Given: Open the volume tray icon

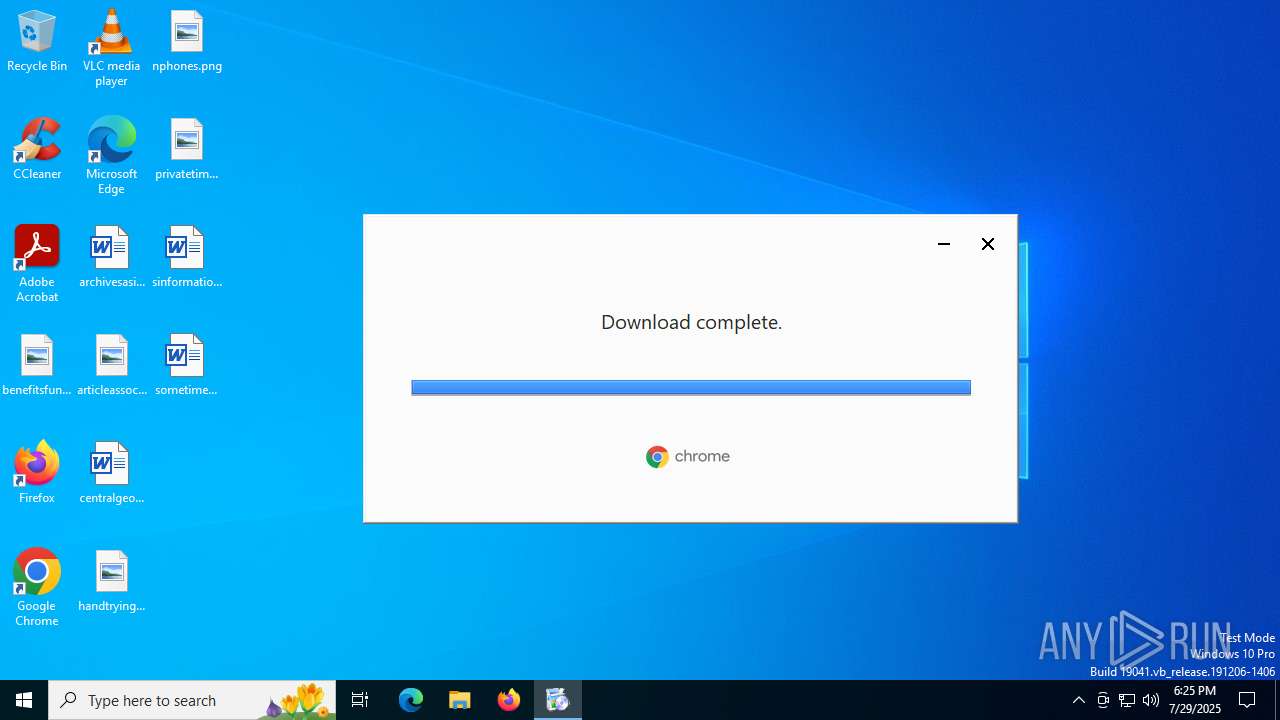Looking at the screenshot, I should (x=1151, y=700).
